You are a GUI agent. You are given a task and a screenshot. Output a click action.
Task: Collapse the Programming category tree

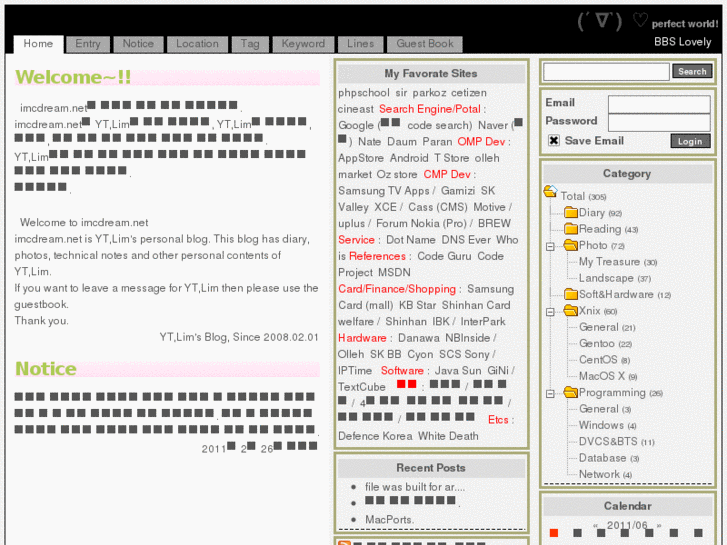click(550, 394)
